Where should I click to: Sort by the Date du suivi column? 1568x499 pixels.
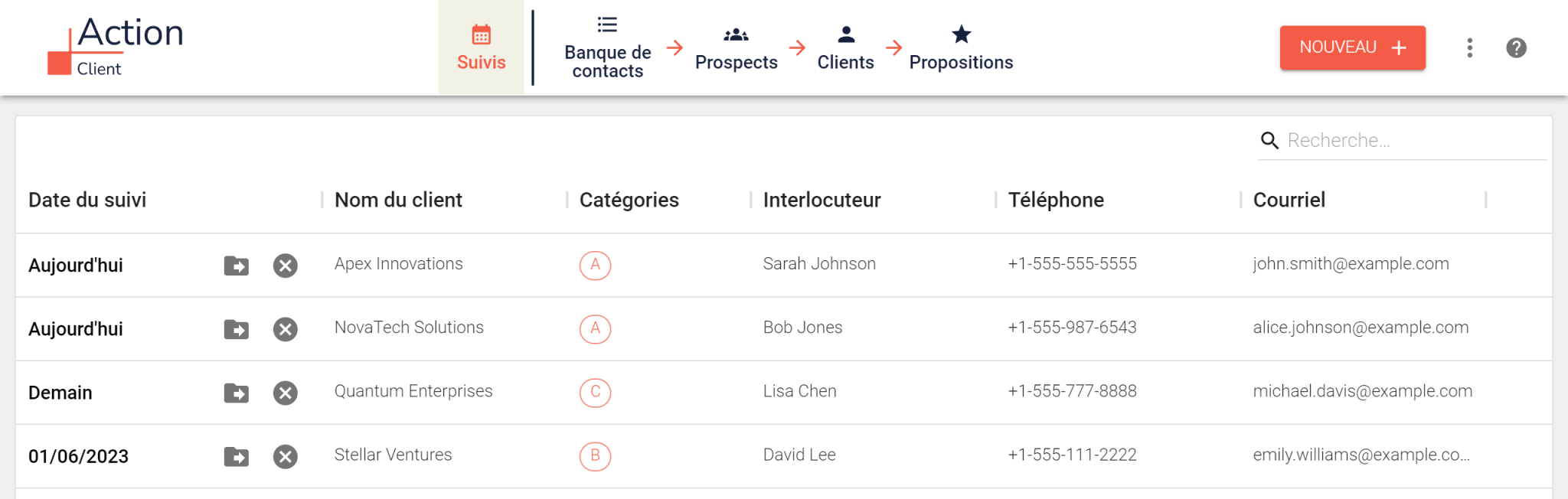(x=87, y=200)
